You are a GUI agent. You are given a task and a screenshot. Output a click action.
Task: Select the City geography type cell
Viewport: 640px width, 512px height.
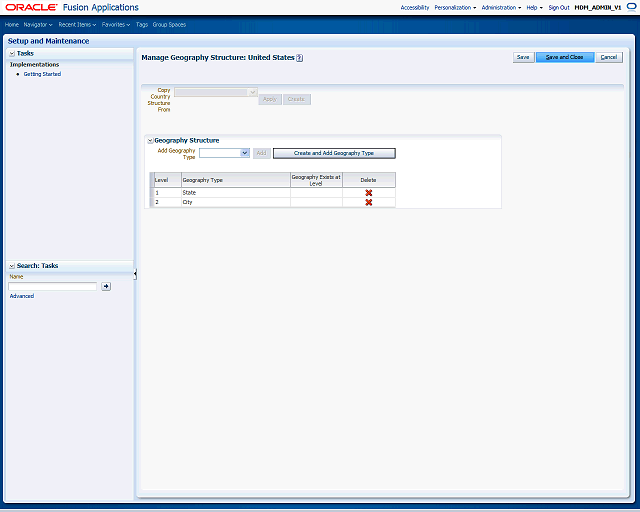click(236, 203)
